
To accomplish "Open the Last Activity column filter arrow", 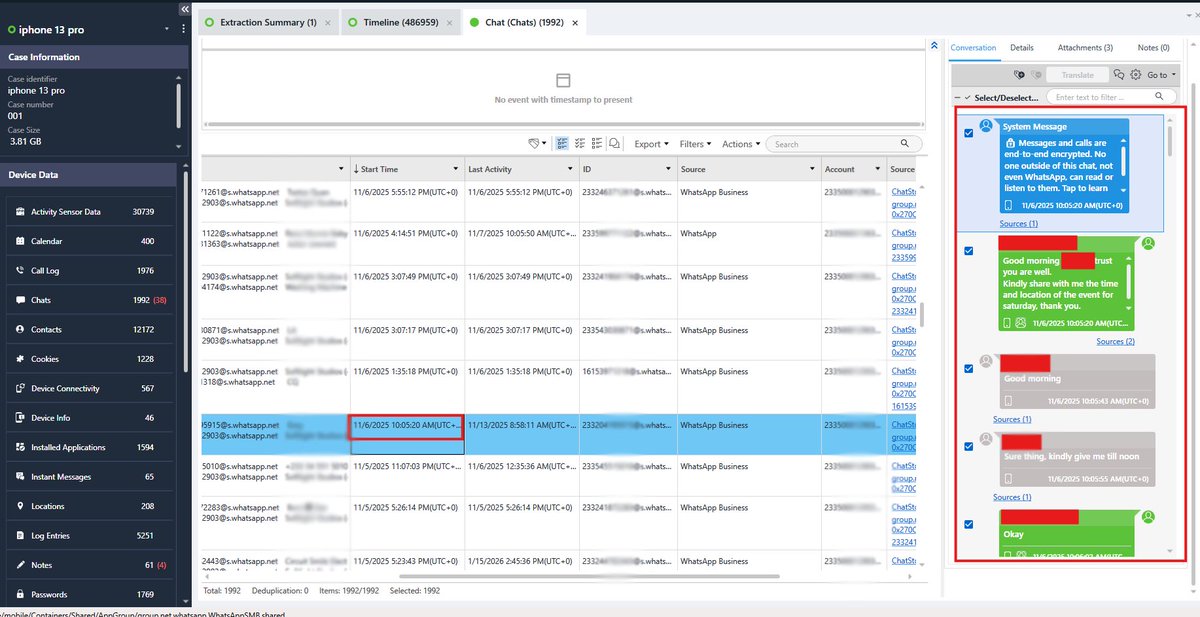I will 571,169.
